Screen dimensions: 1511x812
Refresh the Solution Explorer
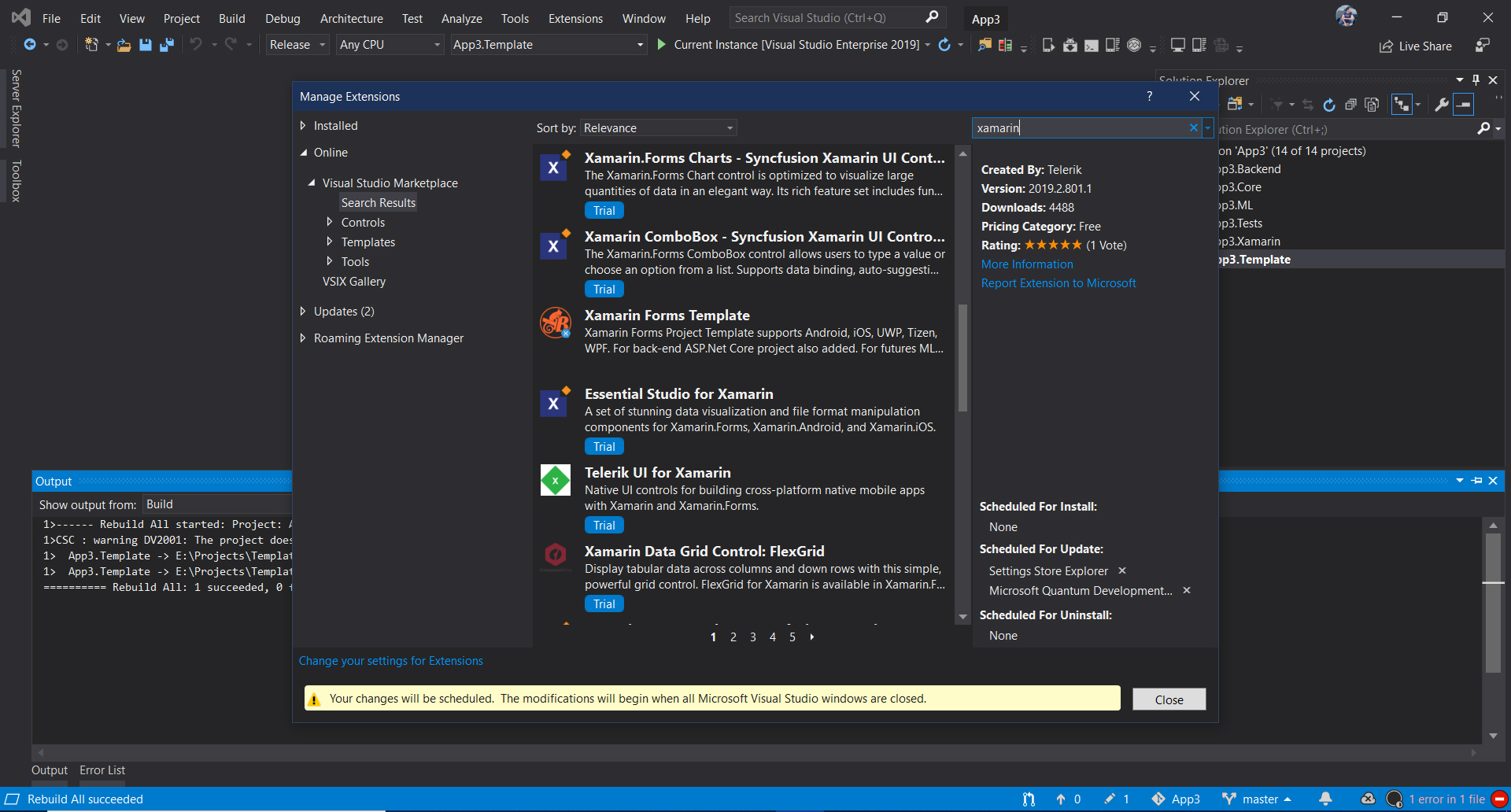click(1328, 105)
